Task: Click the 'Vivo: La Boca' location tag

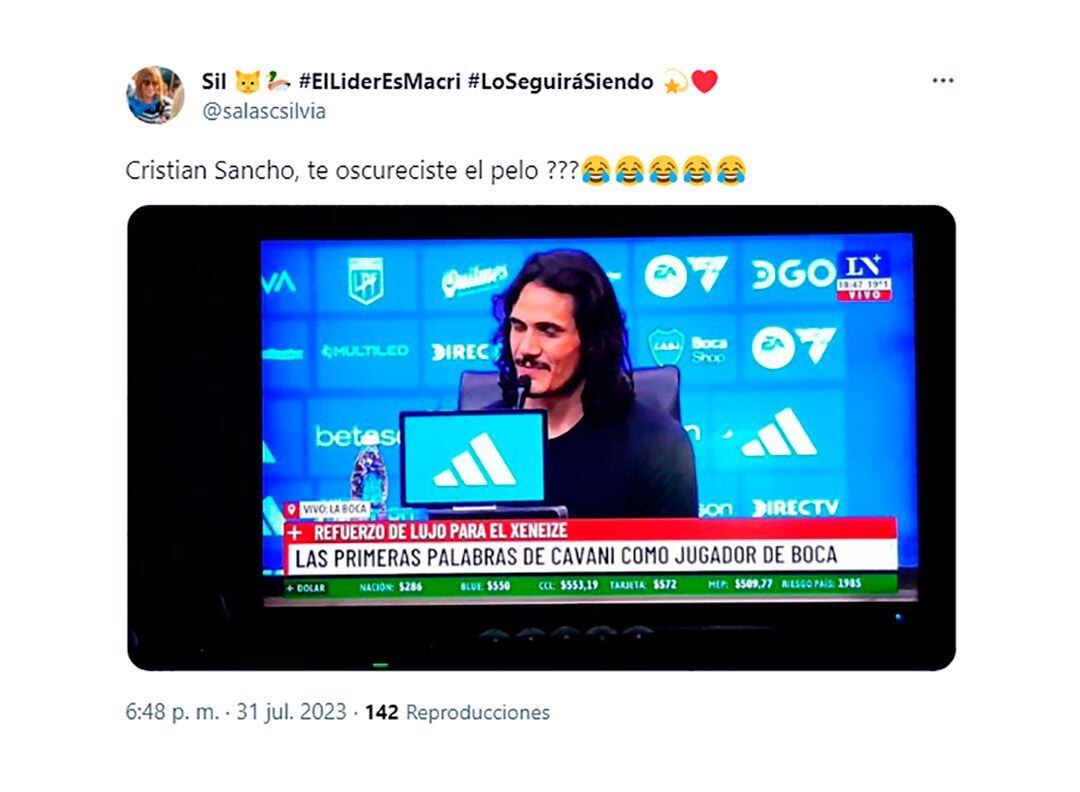Action: coord(328,509)
